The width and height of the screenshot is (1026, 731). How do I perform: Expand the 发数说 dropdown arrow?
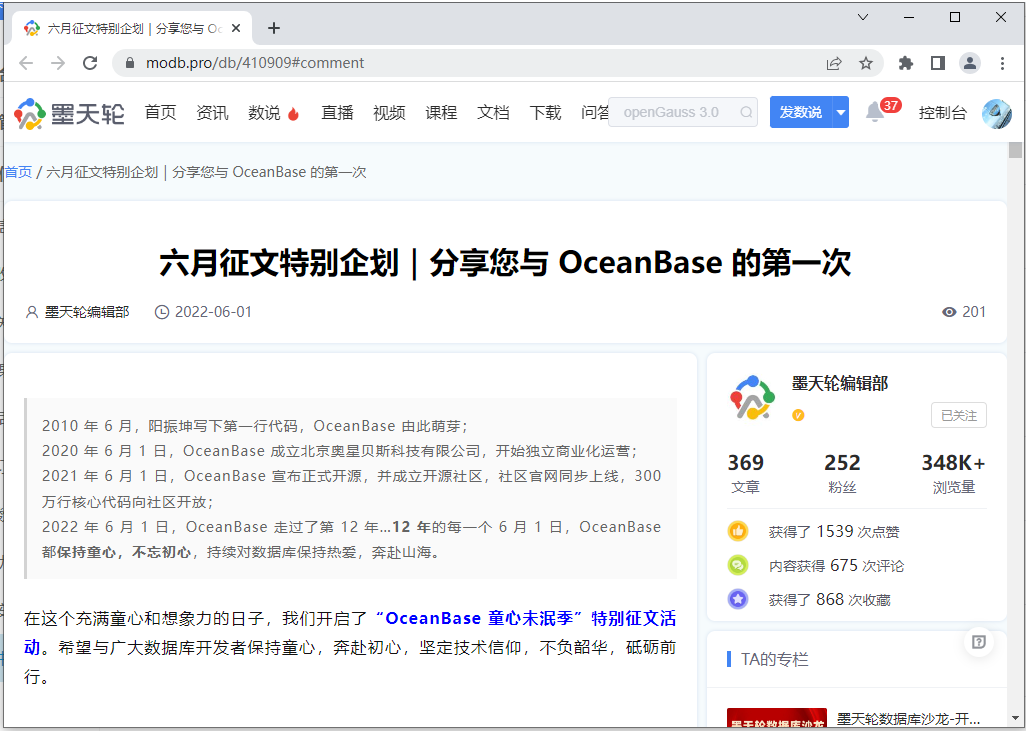[841, 112]
